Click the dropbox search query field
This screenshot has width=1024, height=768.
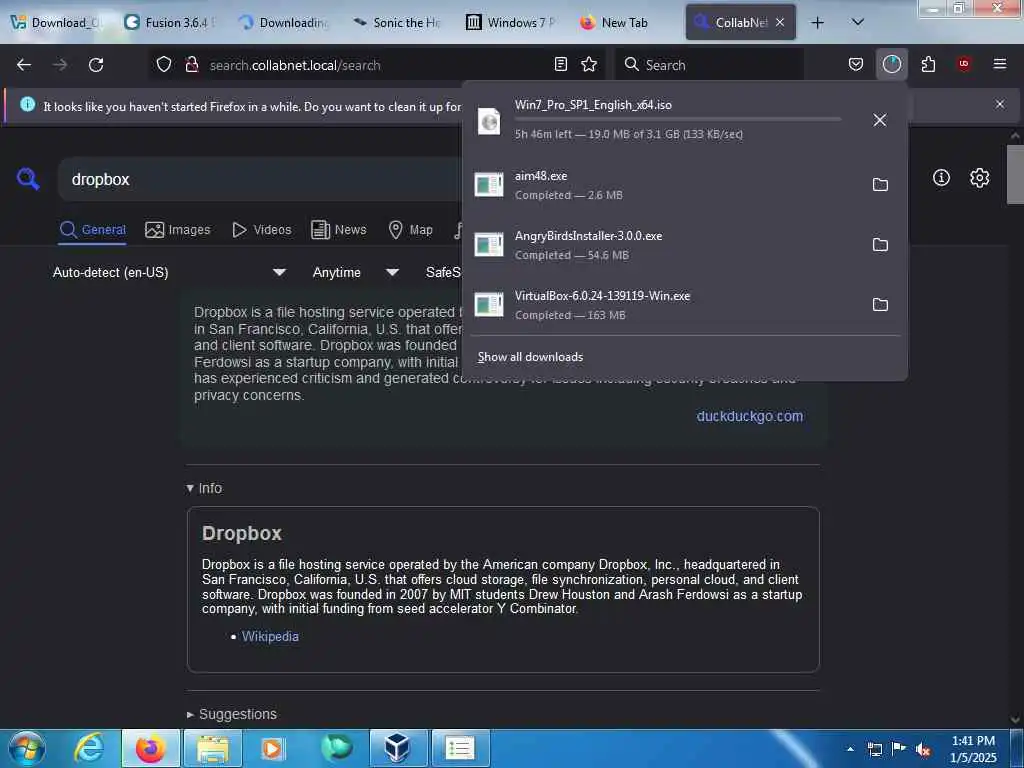tap(261, 180)
